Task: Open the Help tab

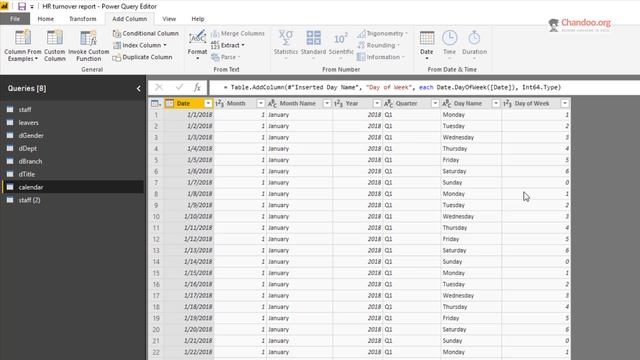Action: point(198,19)
